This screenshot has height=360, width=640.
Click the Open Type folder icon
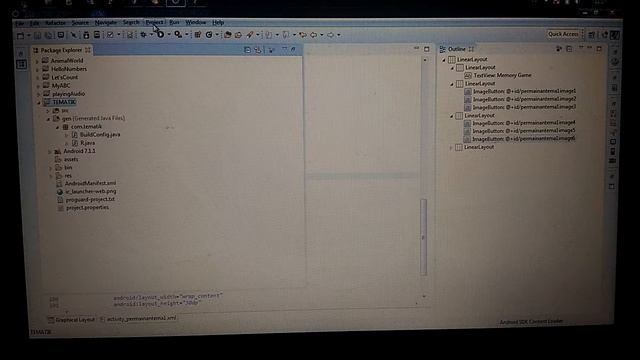228,35
